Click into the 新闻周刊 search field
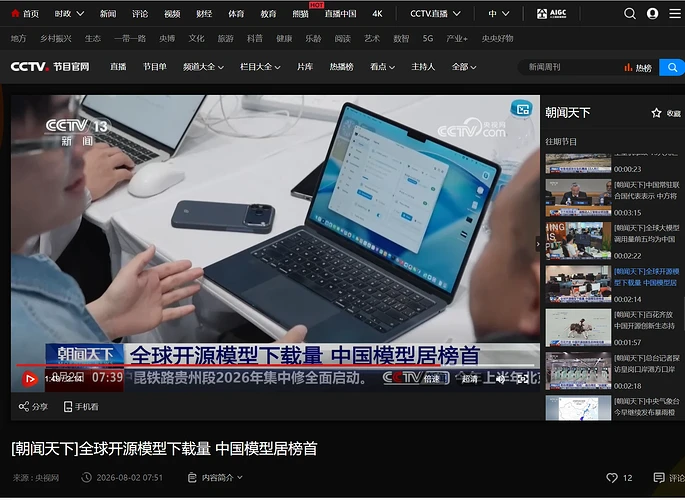This screenshot has height=500, width=685. 571,67
